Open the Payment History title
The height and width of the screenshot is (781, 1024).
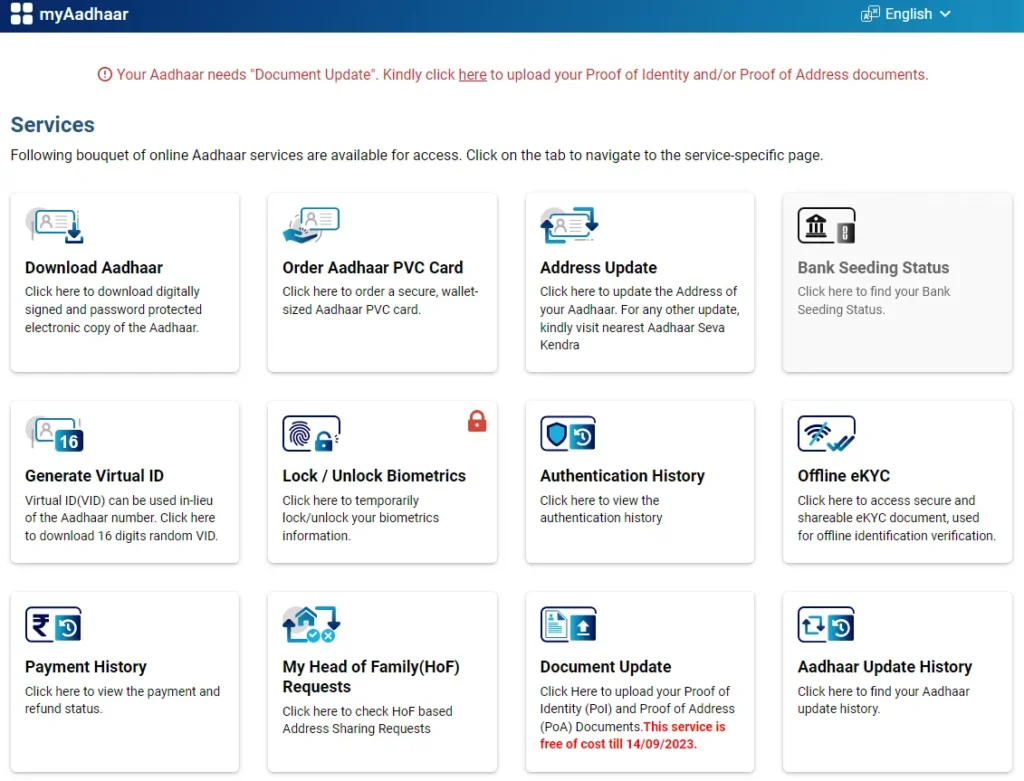click(86, 667)
